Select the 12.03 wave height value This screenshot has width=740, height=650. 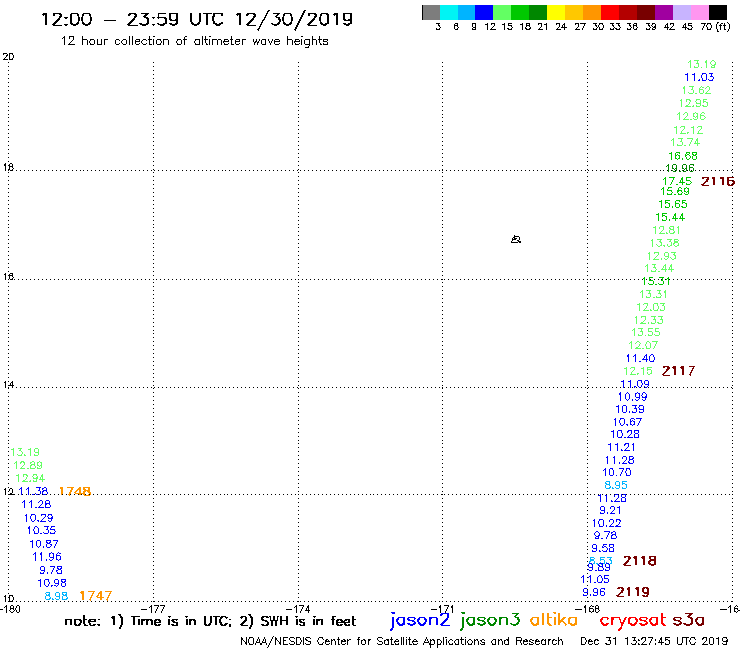pyautogui.click(x=651, y=307)
